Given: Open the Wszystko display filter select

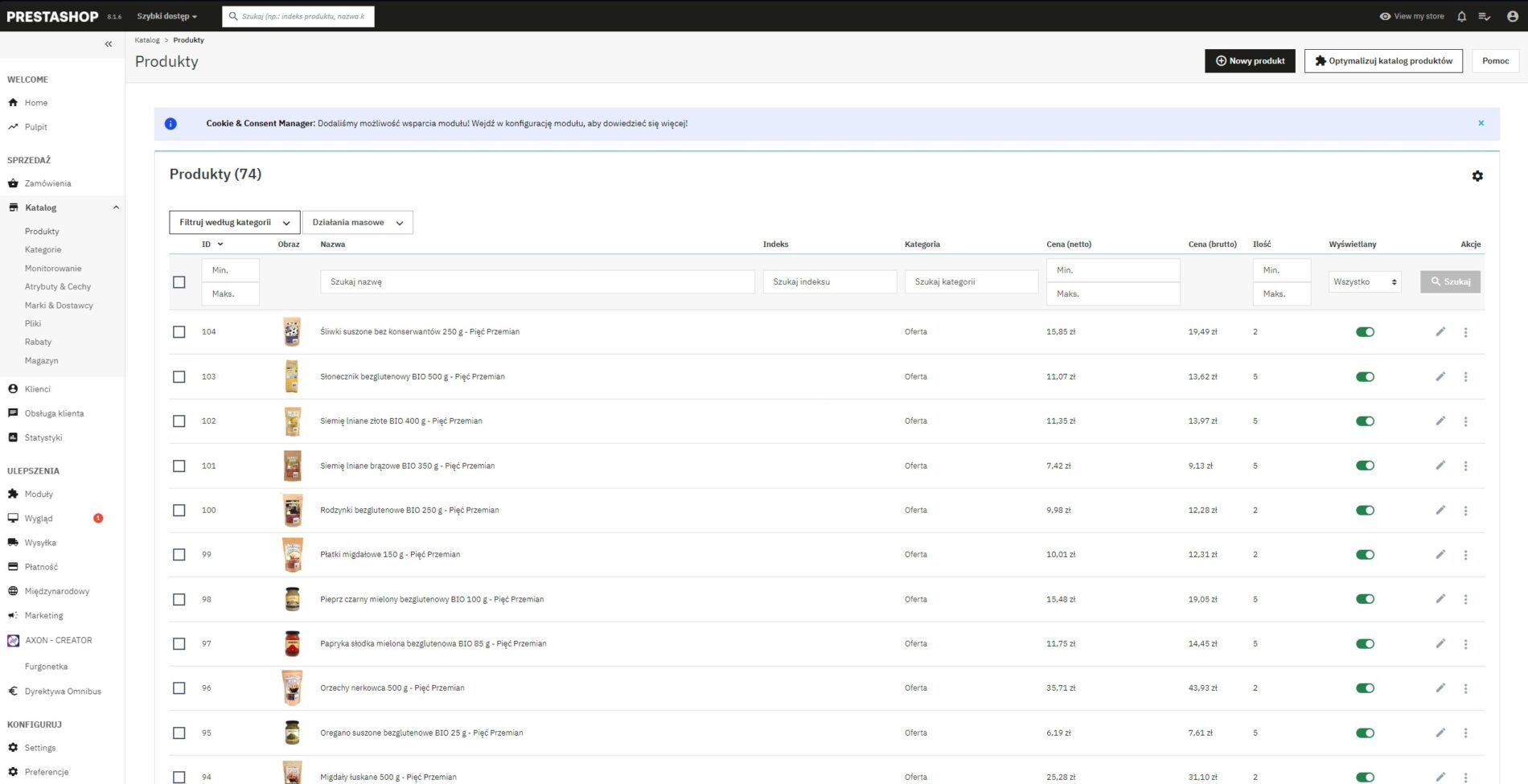Looking at the screenshot, I should click(x=1365, y=281).
